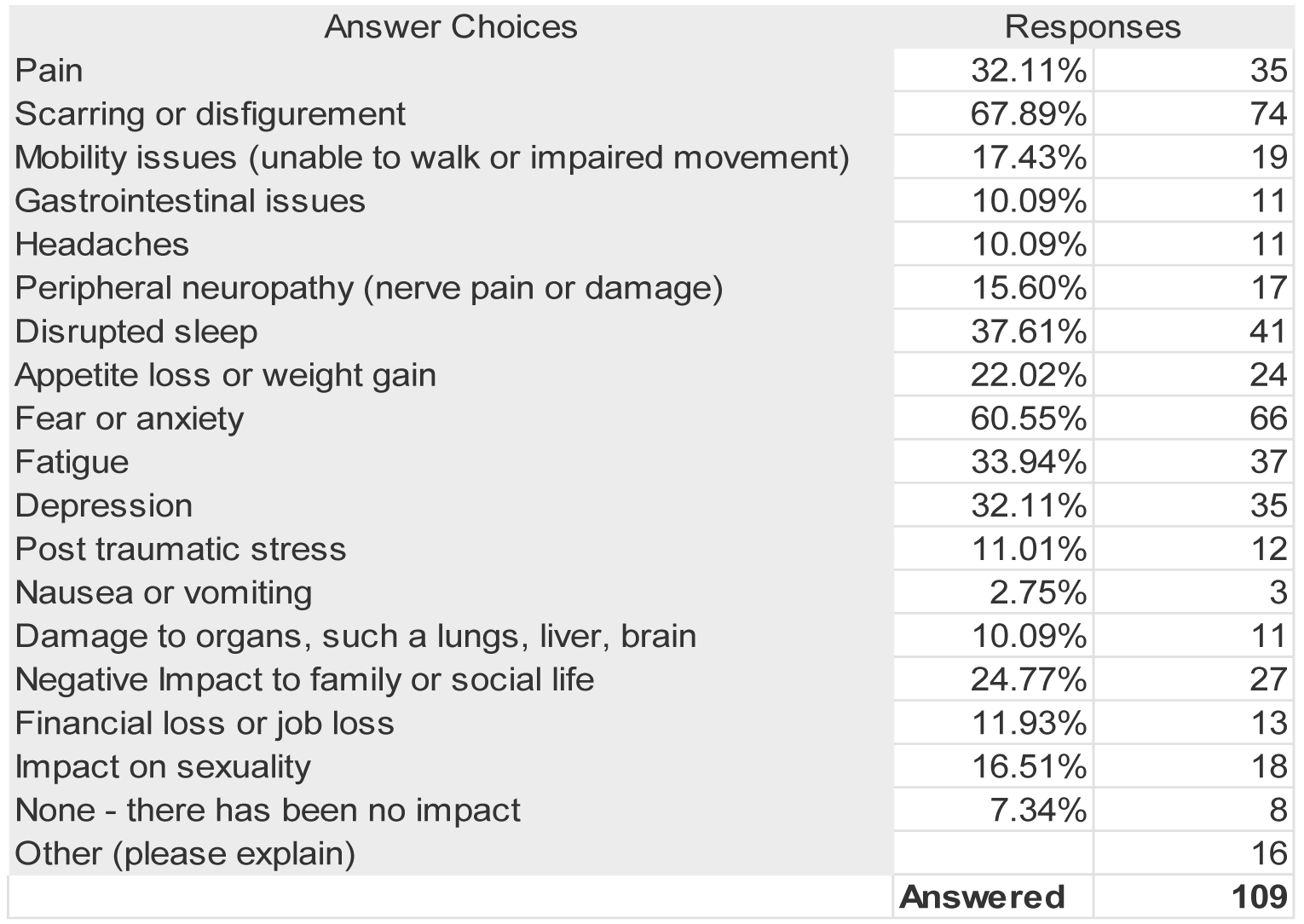Select the 24.77% Negative Impact percentage cell
The image size is (1304, 924).
coord(1029,679)
